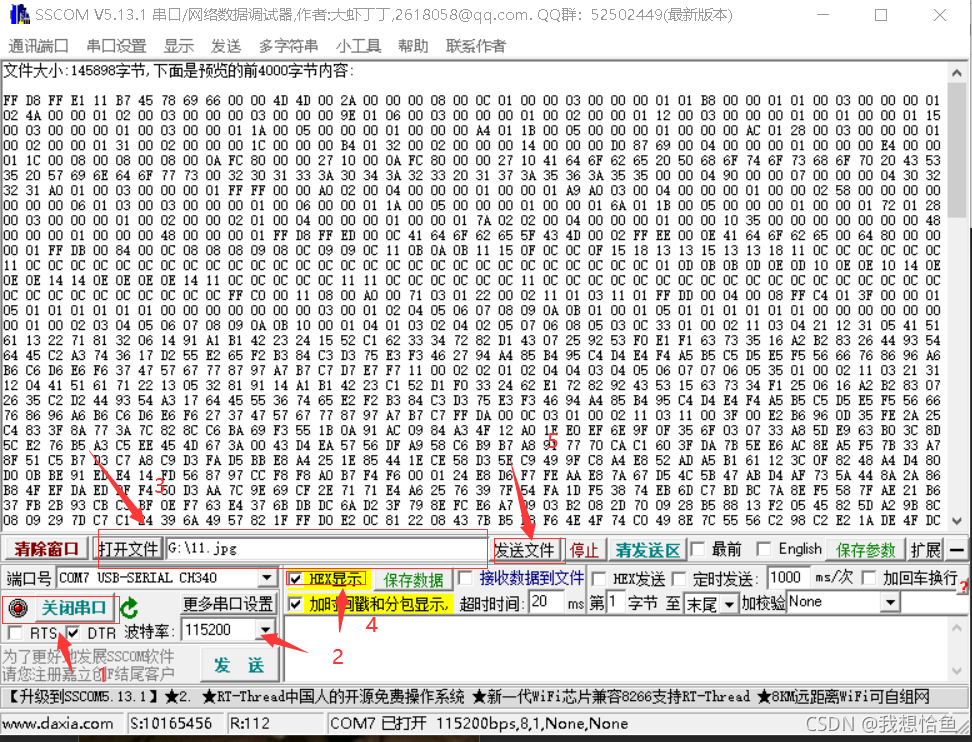
Task: Click the send text input area
Action: pyautogui.click(x=616, y=650)
